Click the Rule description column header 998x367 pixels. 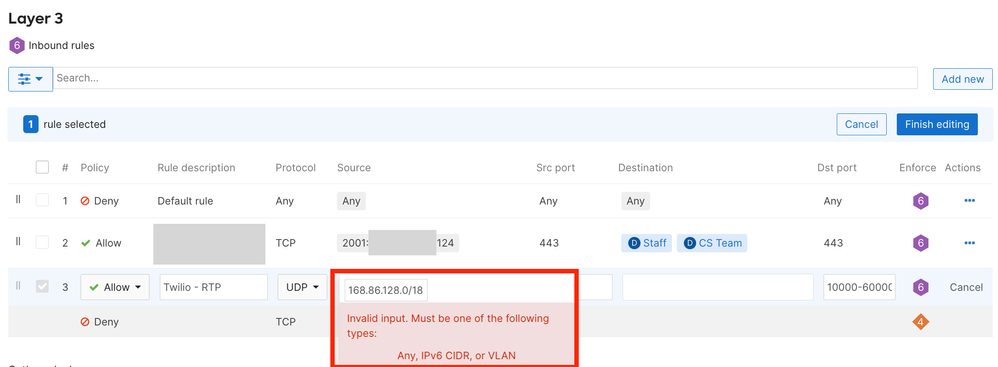pyautogui.click(x=196, y=167)
